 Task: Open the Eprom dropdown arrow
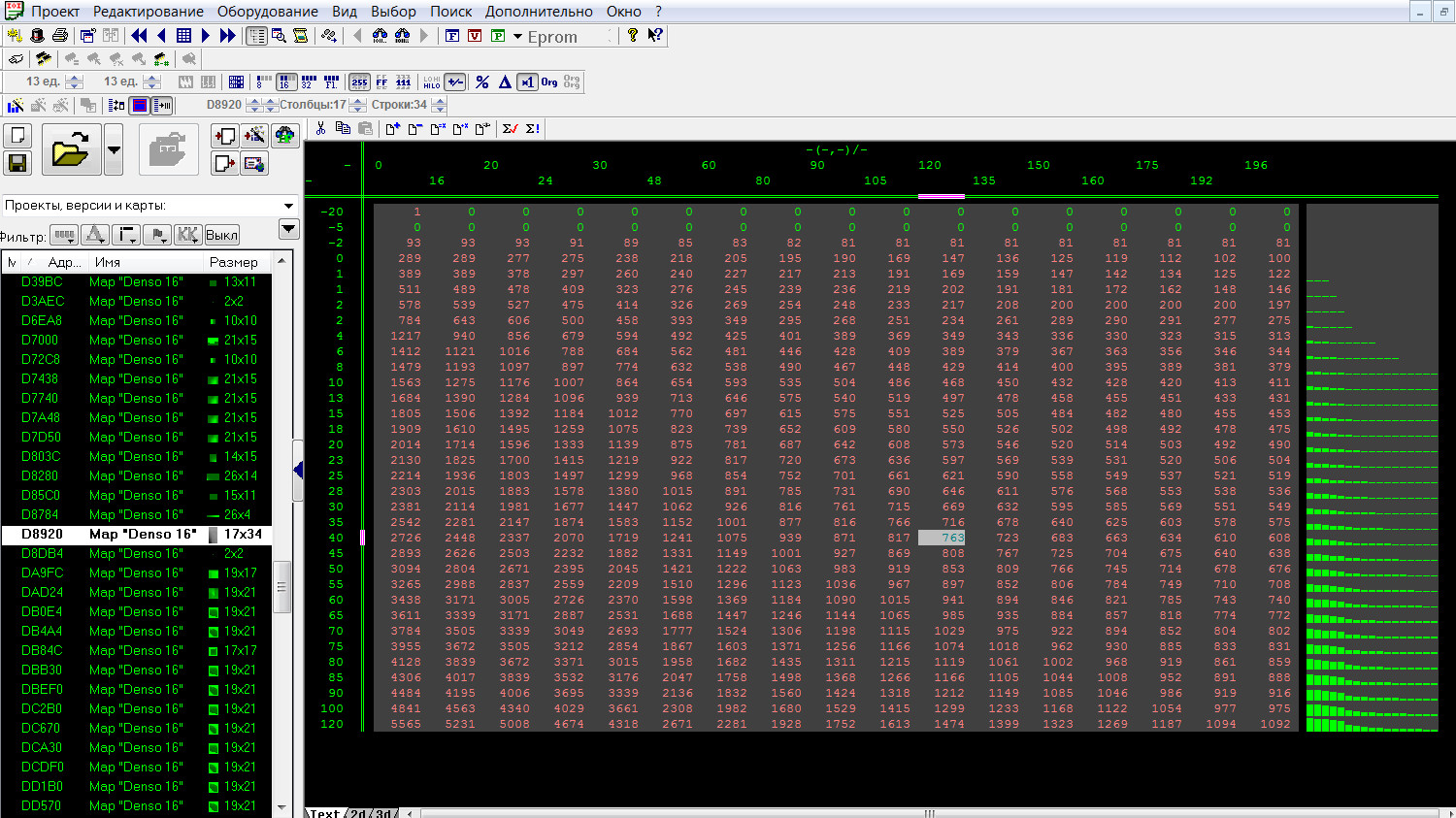pyautogui.click(x=517, y=37)
